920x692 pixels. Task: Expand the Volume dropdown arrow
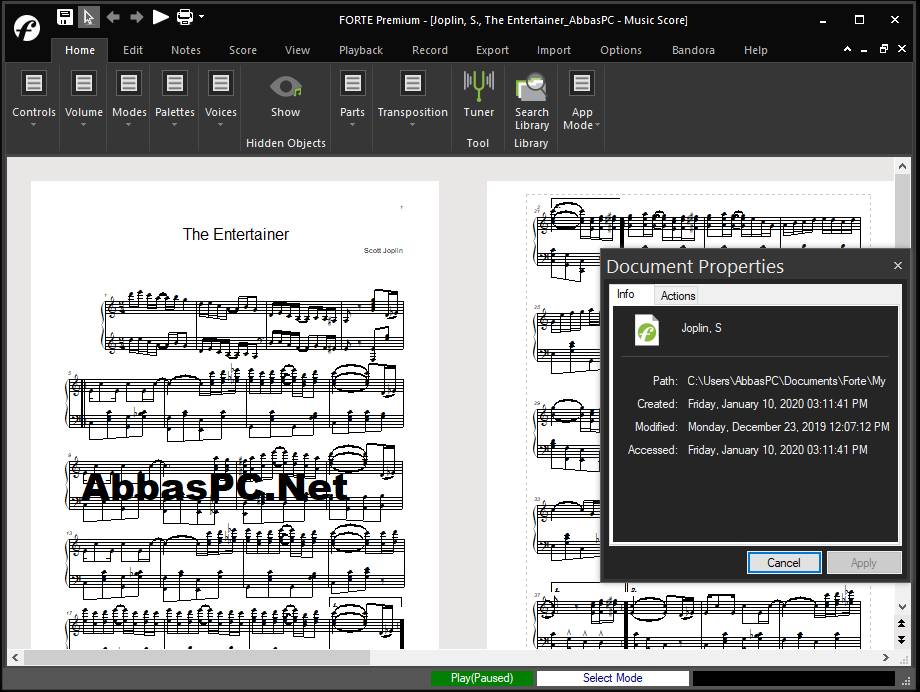pyautogui.click(x=83, y=124)
